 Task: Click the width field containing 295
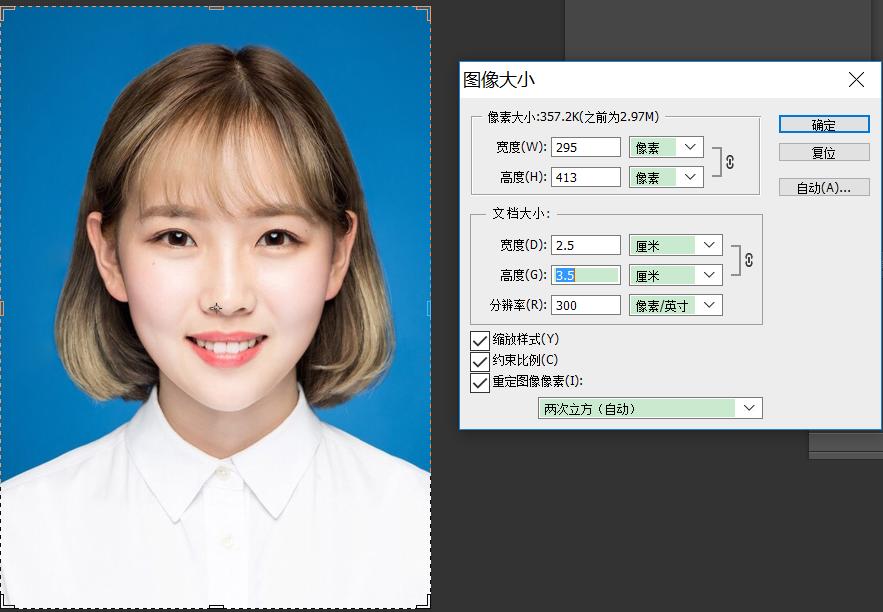(x=586, y=146)
